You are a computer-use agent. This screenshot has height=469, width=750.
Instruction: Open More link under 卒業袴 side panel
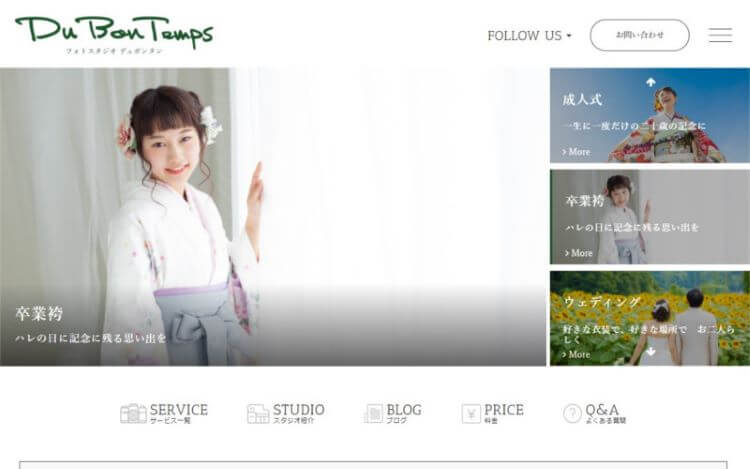click(x=578, y=253)
